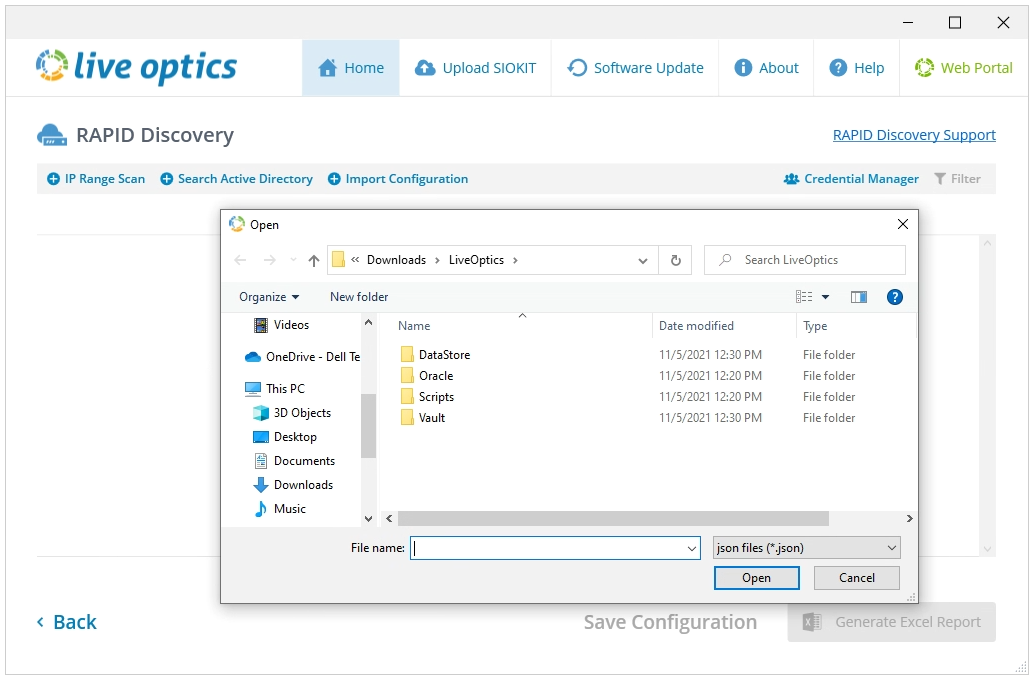Select This PC in navigation pane
The height and width of the screenshot is (682, 1032).
click(x=274, y=388)
